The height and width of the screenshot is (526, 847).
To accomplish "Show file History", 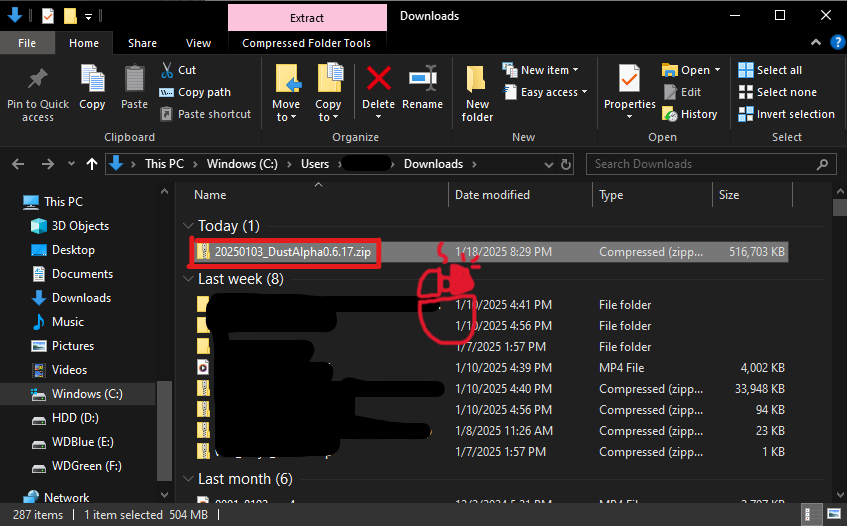I will pyautogui.click(x=690, y=114).
